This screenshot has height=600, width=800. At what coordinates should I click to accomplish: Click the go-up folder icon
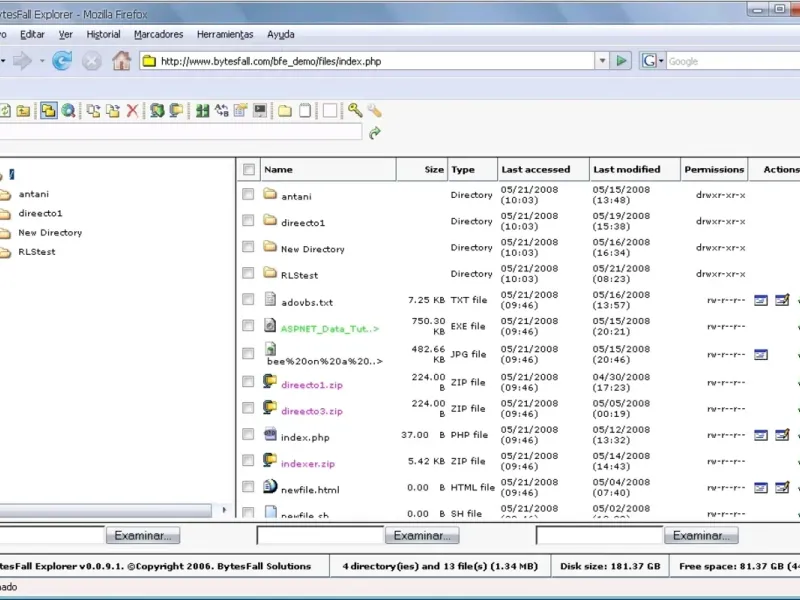click(x=22, y=110)
